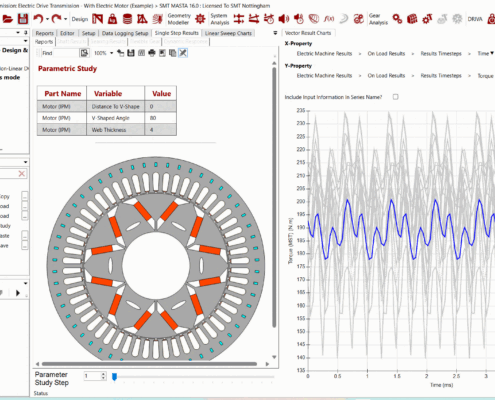Open the Data Logging Setup tab
495x400 pixels.
pos(125,33)
